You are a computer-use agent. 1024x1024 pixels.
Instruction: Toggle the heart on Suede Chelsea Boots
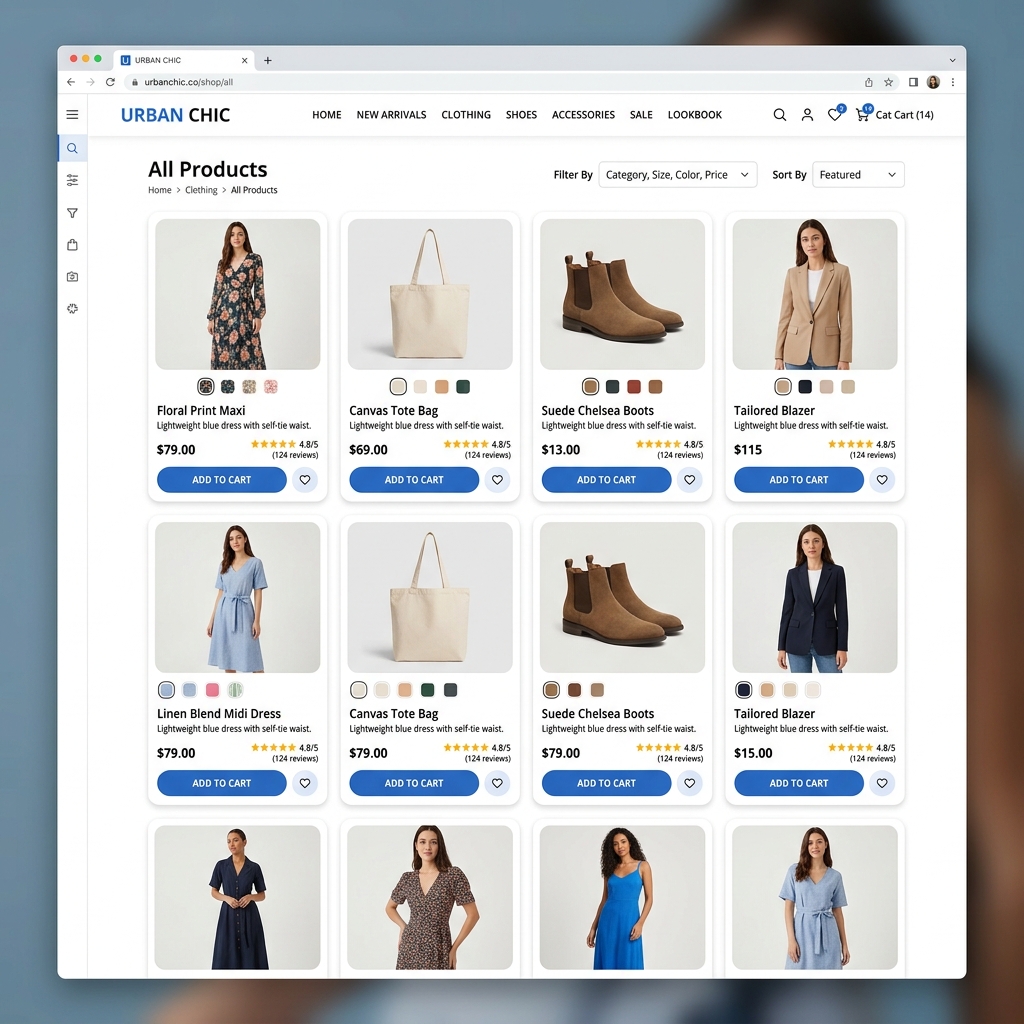(x=690, y=480)
